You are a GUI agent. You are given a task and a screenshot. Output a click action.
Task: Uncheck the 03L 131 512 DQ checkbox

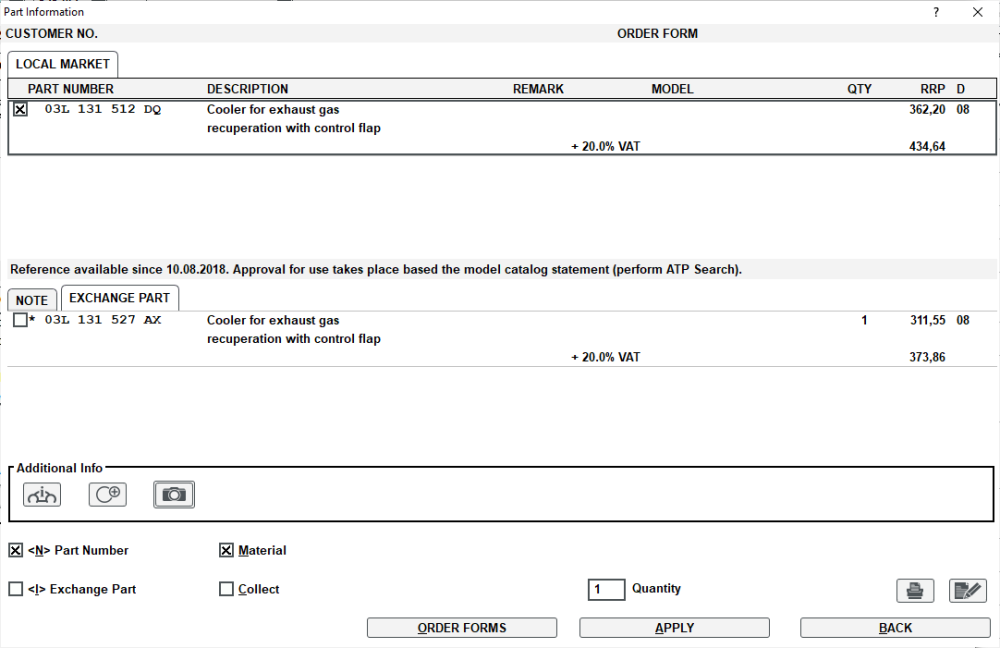pyautogui.click(x=20, y=110)
